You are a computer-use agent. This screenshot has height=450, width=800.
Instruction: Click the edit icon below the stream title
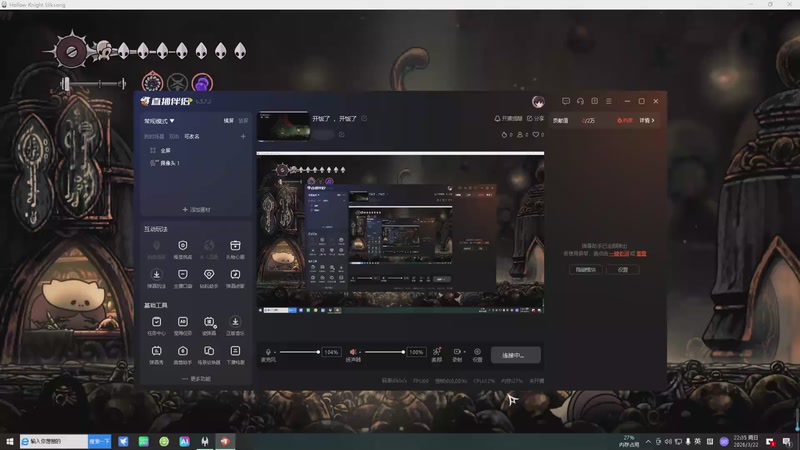click(x=341, y=135)
